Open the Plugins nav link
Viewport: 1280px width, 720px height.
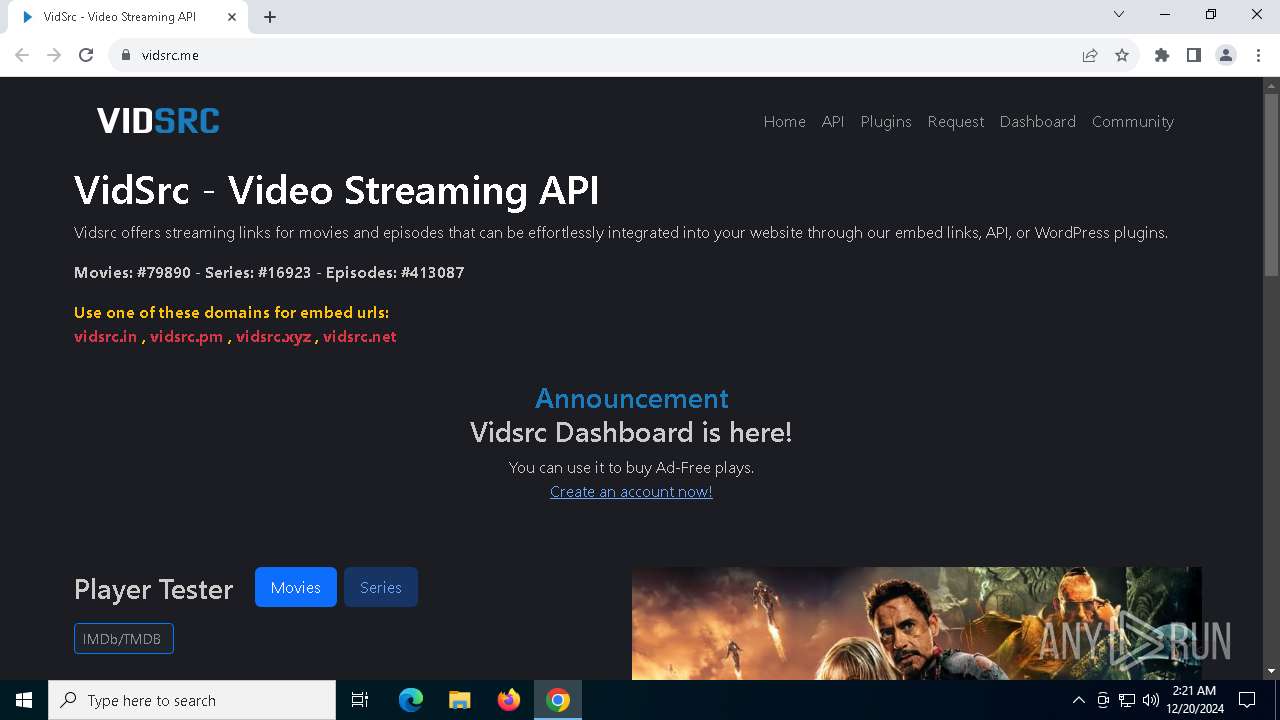pos(886,121)
